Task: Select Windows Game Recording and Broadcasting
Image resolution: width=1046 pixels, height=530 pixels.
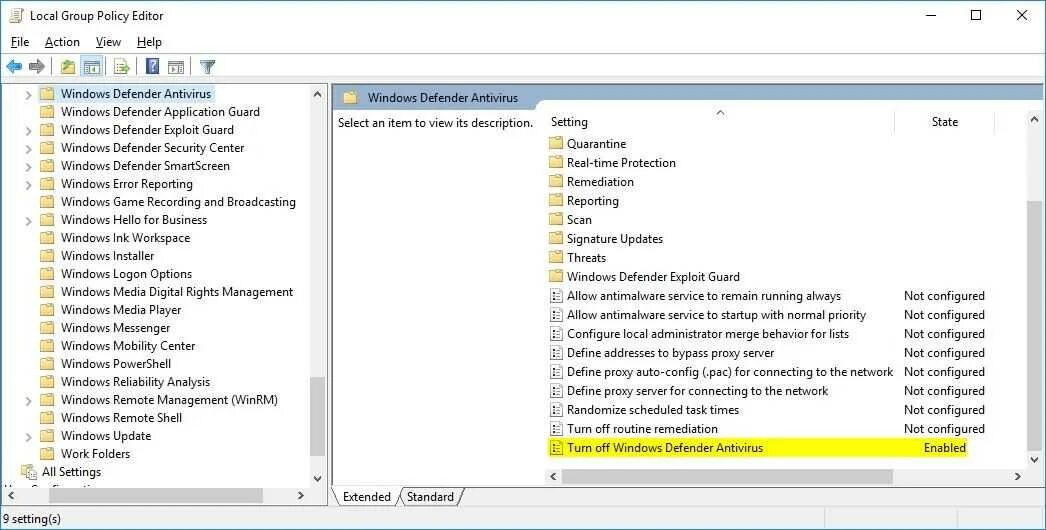Action: coord(178,202)
